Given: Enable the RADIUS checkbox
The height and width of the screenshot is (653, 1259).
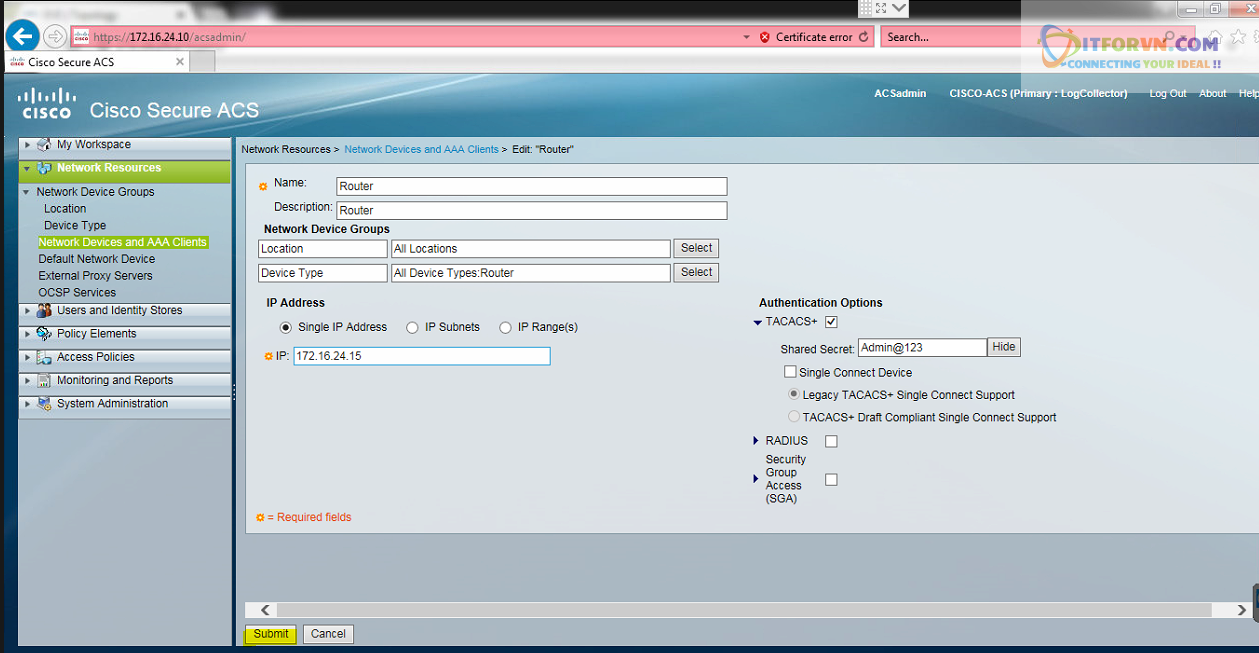Looking at the screenshot, I should [831, 441].
